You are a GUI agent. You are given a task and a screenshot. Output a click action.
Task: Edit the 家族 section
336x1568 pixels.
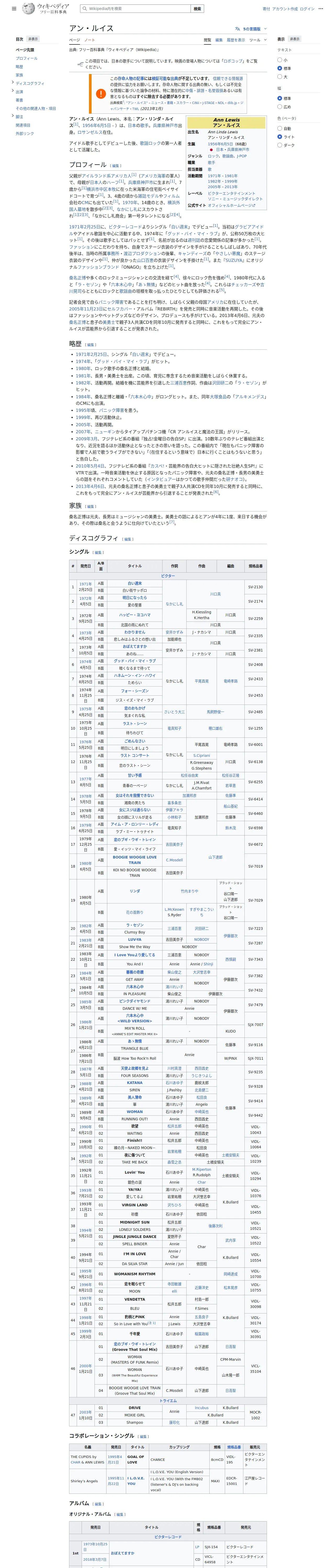click(x=91, y=506)
